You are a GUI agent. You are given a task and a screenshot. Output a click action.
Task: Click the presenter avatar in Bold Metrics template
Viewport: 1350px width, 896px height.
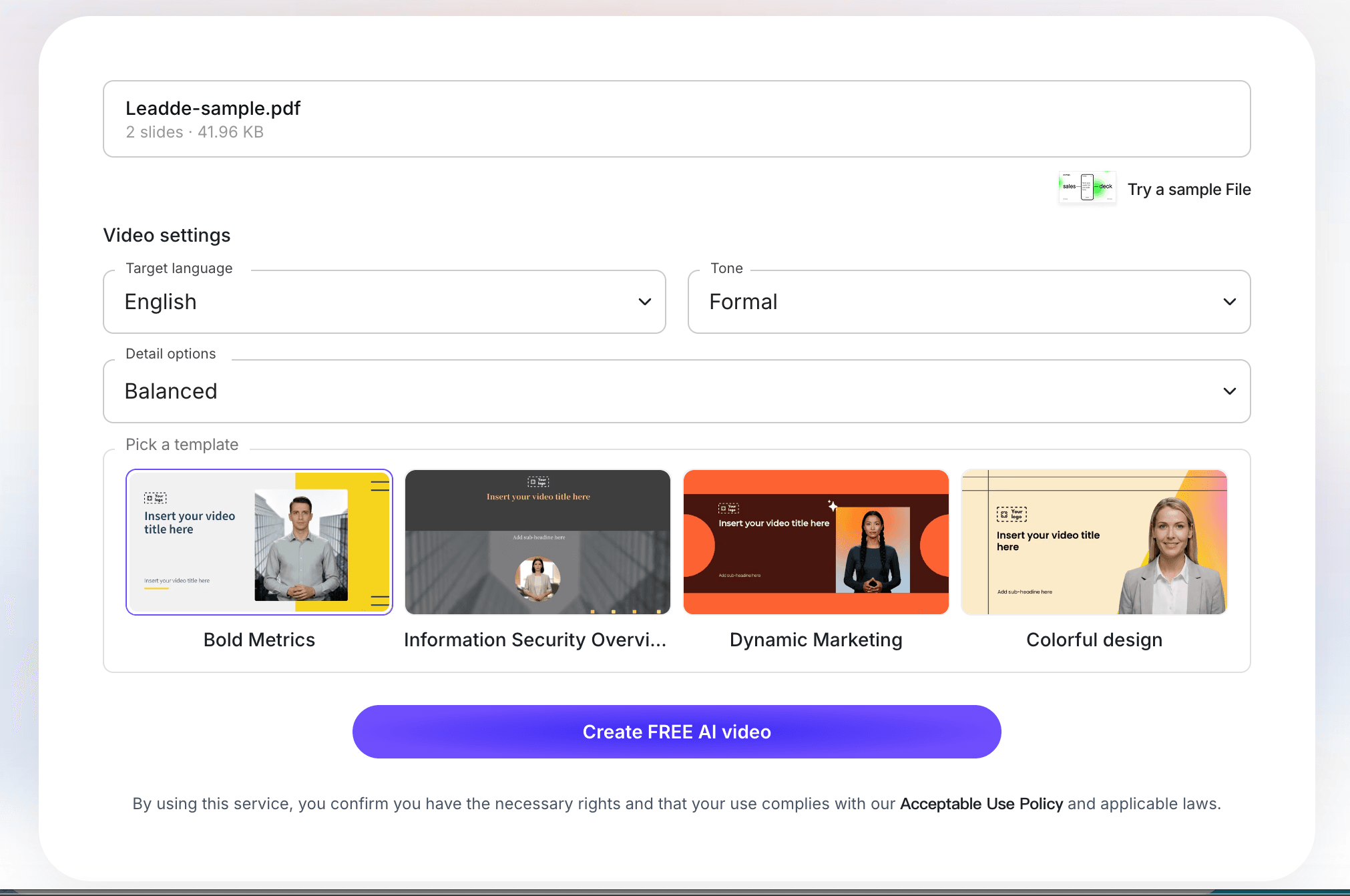click(301, 545)
